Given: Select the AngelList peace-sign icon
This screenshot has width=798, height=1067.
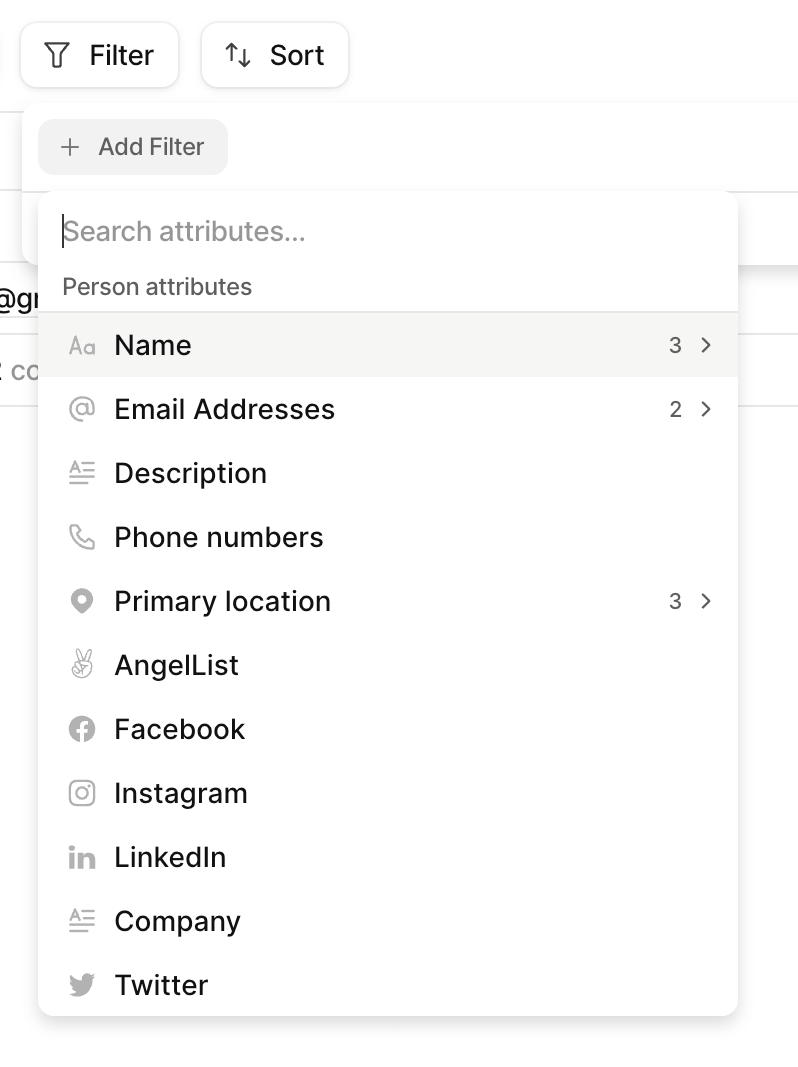Looking at the screenshot, I should [82, 665].
